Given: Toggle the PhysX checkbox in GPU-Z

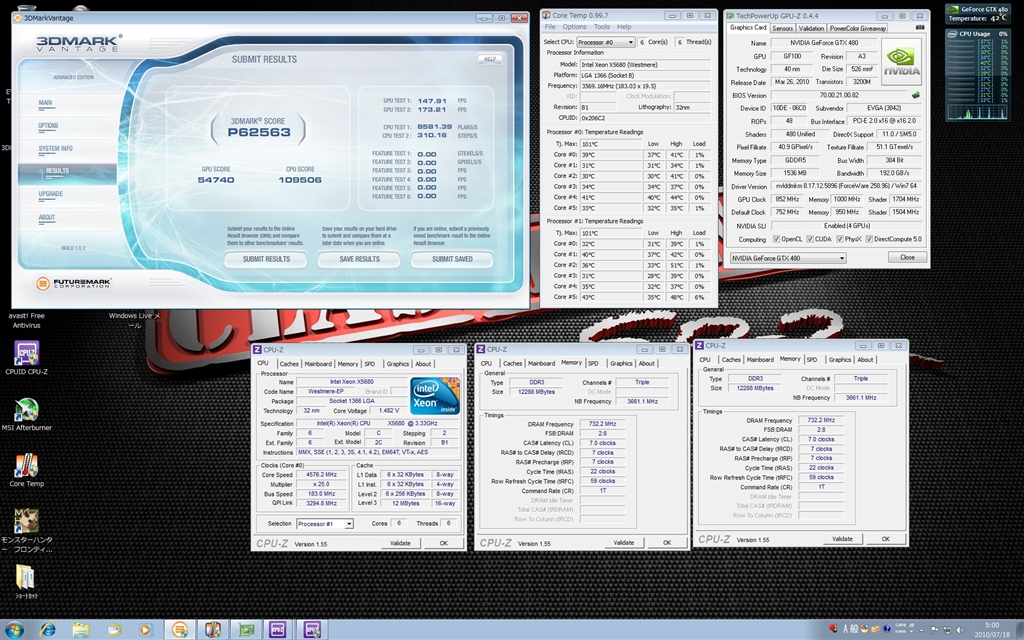Looking at the screenshot, I should pos(840,240).
